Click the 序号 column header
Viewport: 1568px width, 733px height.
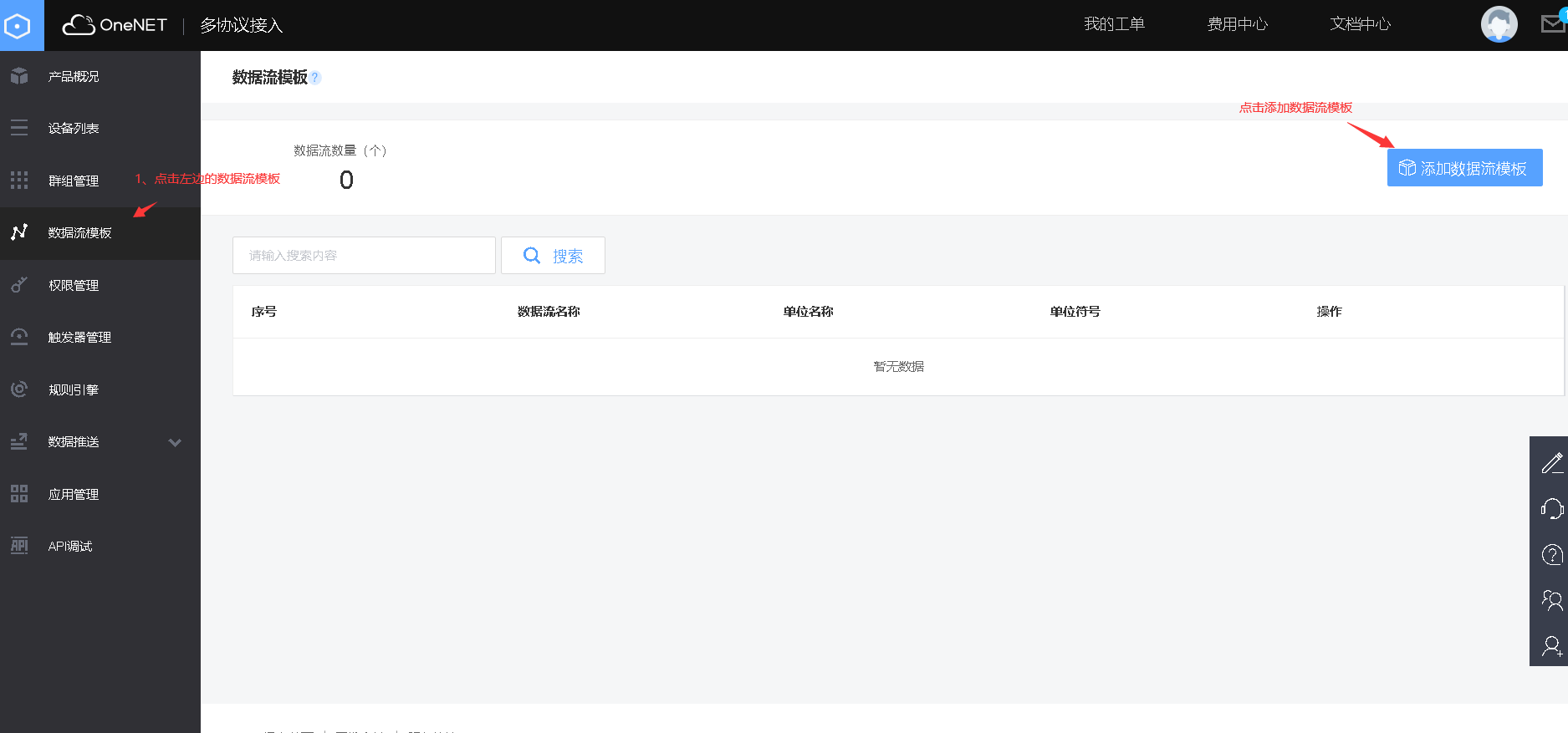(x=264, y=311)
